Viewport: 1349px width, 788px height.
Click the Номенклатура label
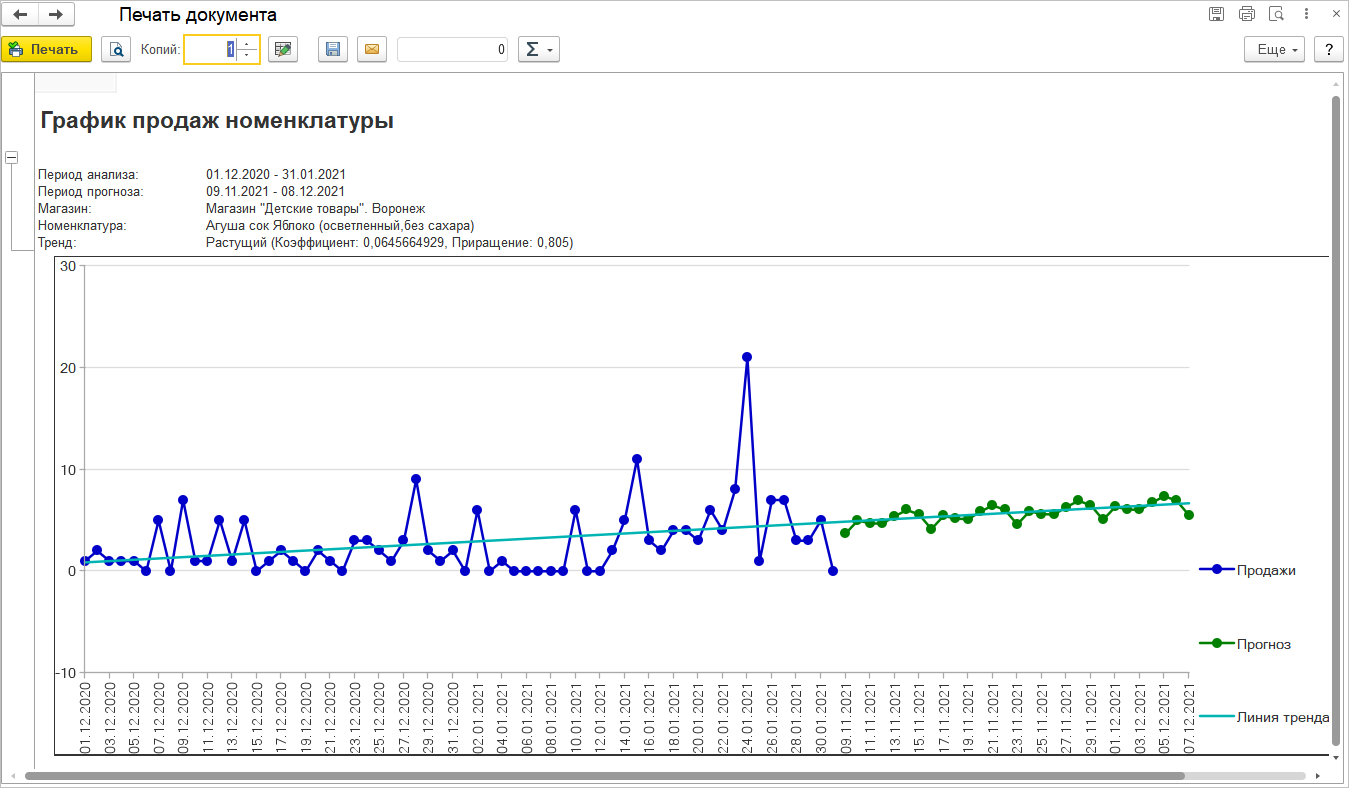coord(82,225)
